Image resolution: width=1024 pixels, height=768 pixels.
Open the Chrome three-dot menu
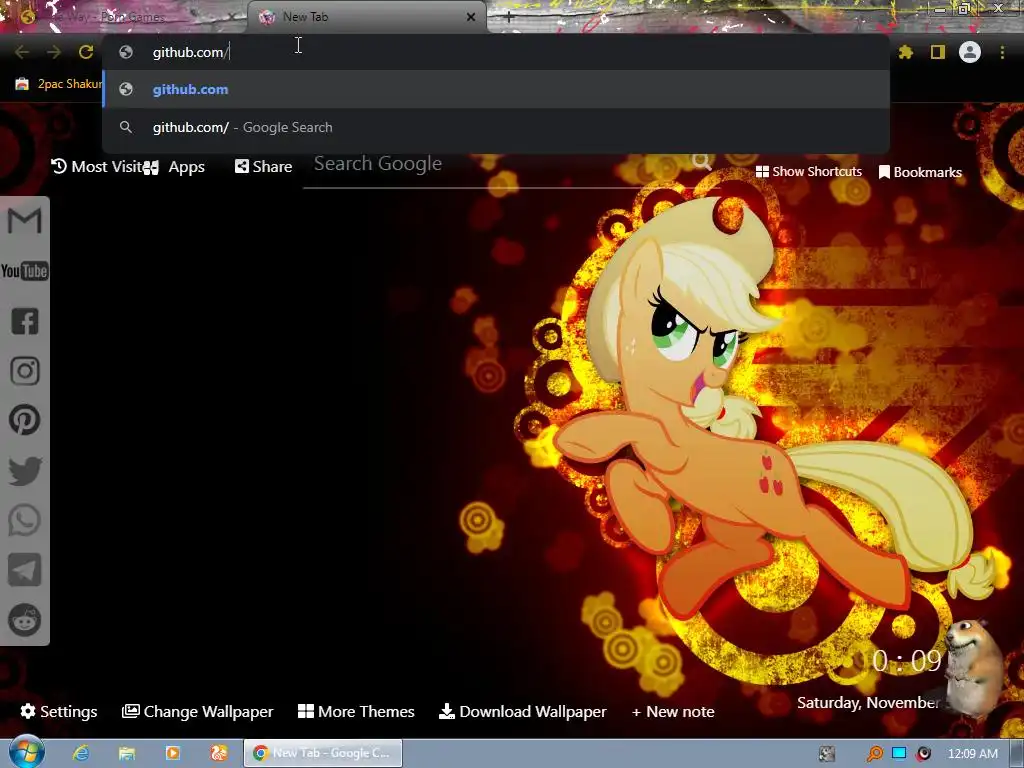[x=1002, y=52]
